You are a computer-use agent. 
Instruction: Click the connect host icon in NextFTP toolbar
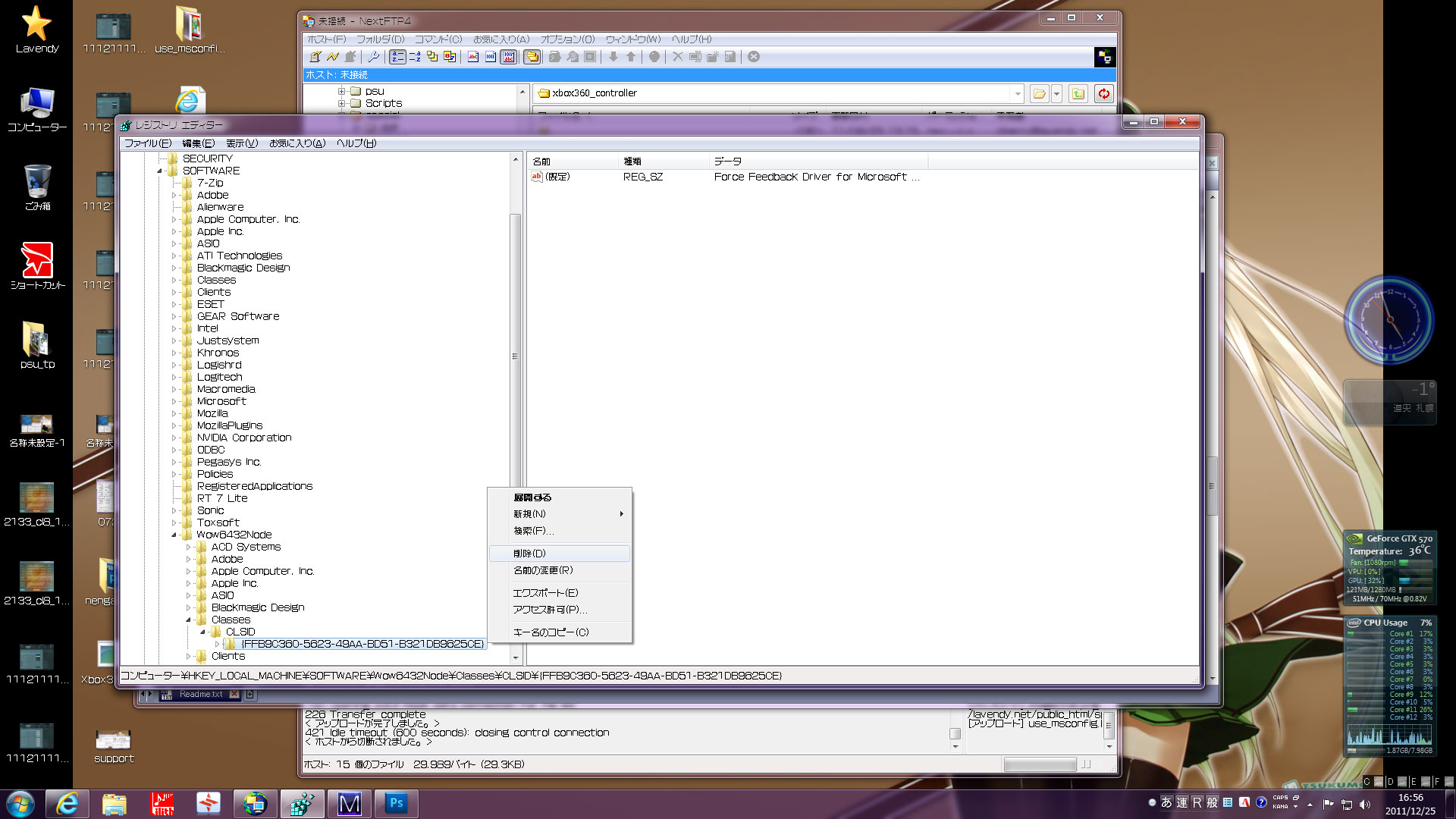[x=315, y=57]
